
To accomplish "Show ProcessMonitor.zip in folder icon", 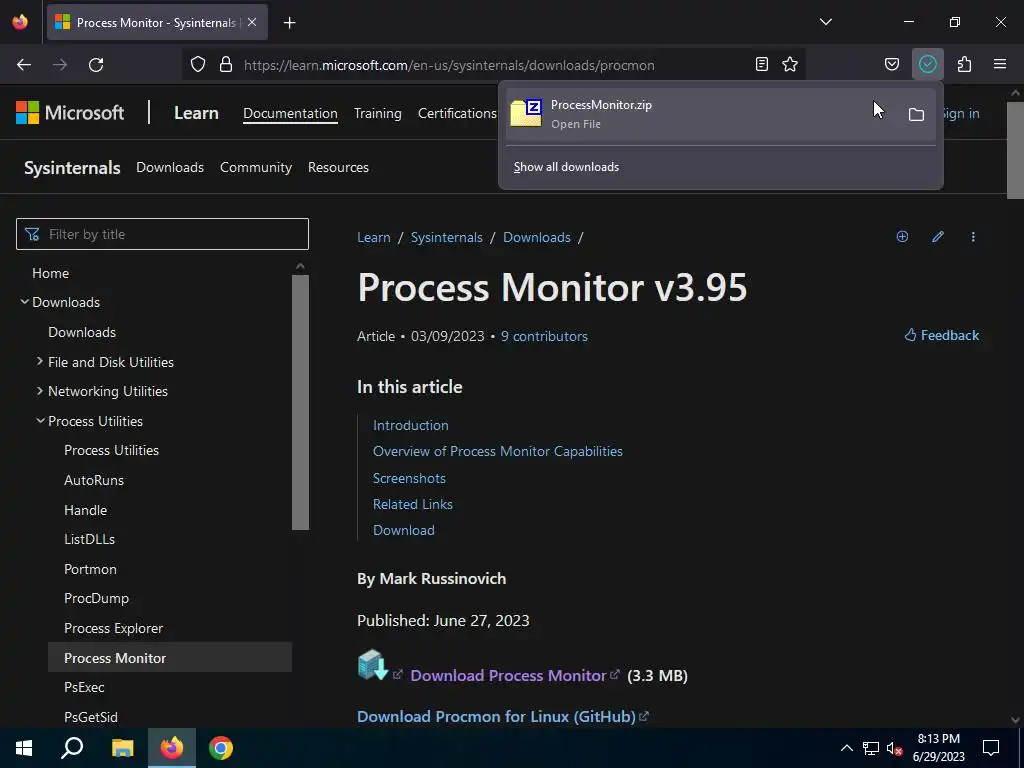I will (916, 115).
